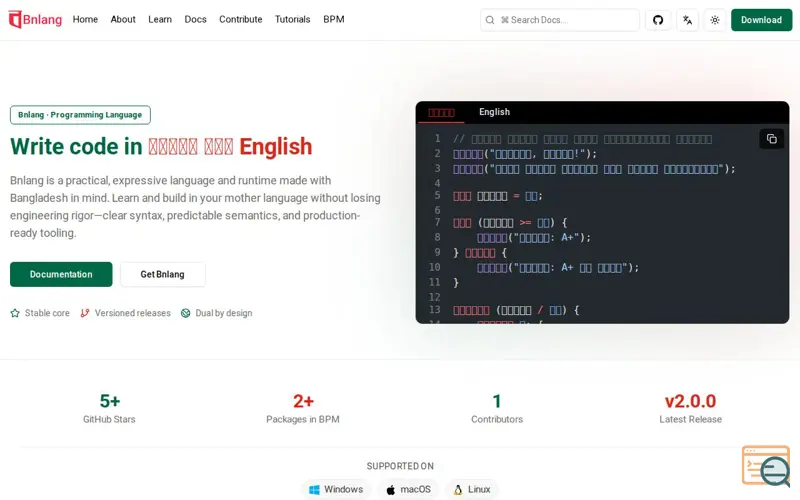The height and width of the screenshot is (500, 800).
Task: Click the star icon beside Stable core
Action: (x=15, y=313)
